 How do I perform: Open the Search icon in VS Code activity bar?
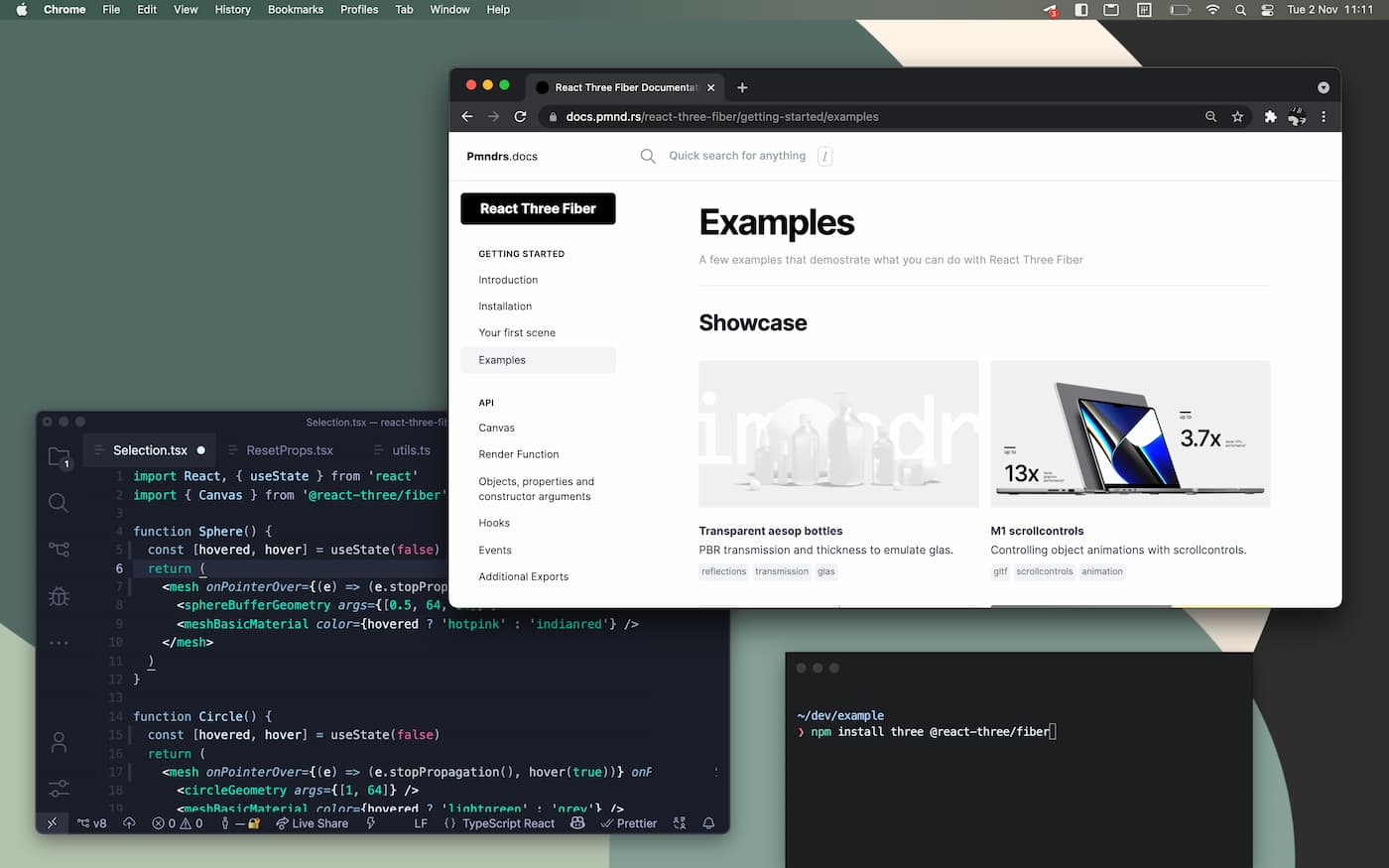point(59,502)
